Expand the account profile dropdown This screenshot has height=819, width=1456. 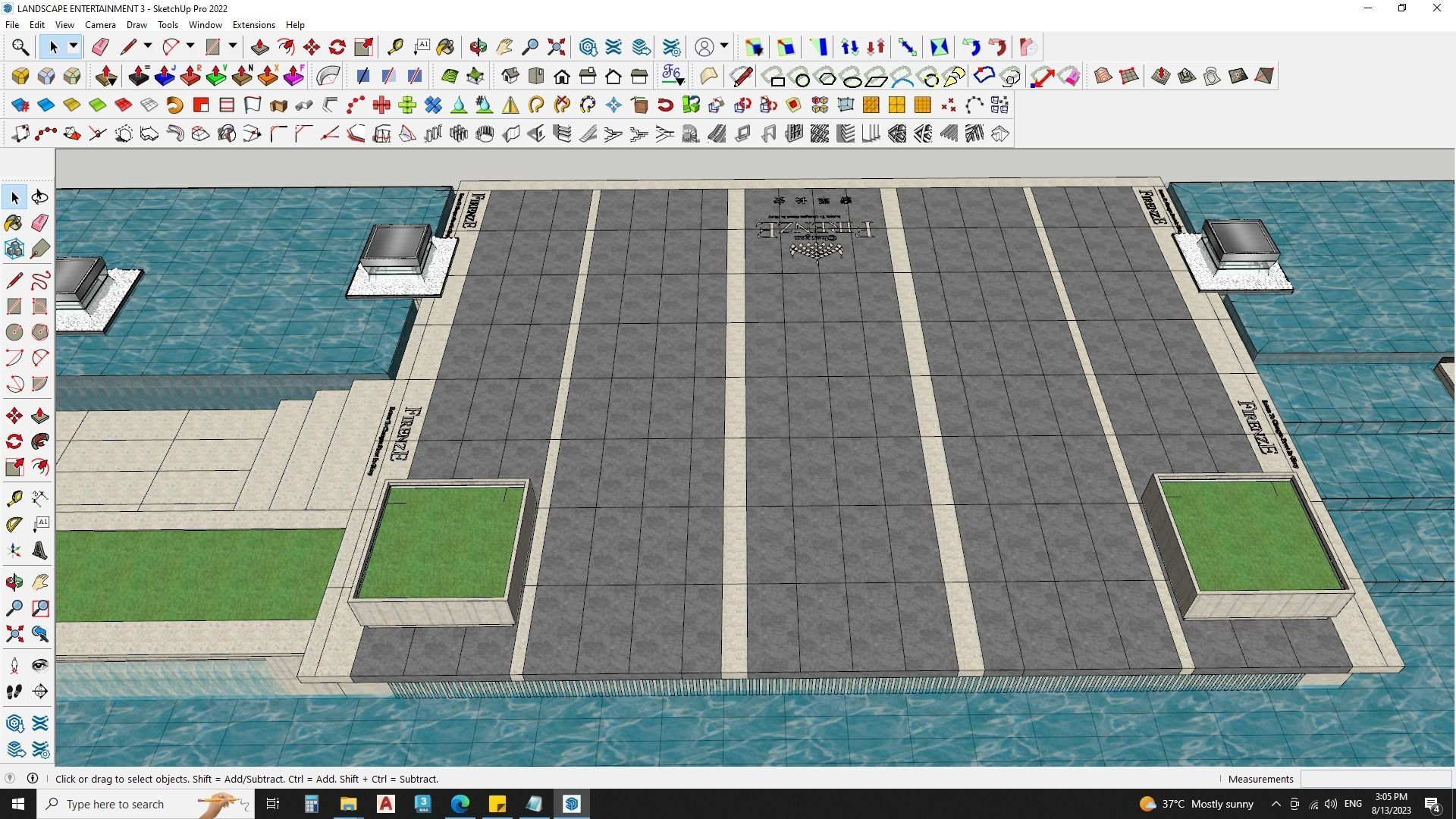724,47
